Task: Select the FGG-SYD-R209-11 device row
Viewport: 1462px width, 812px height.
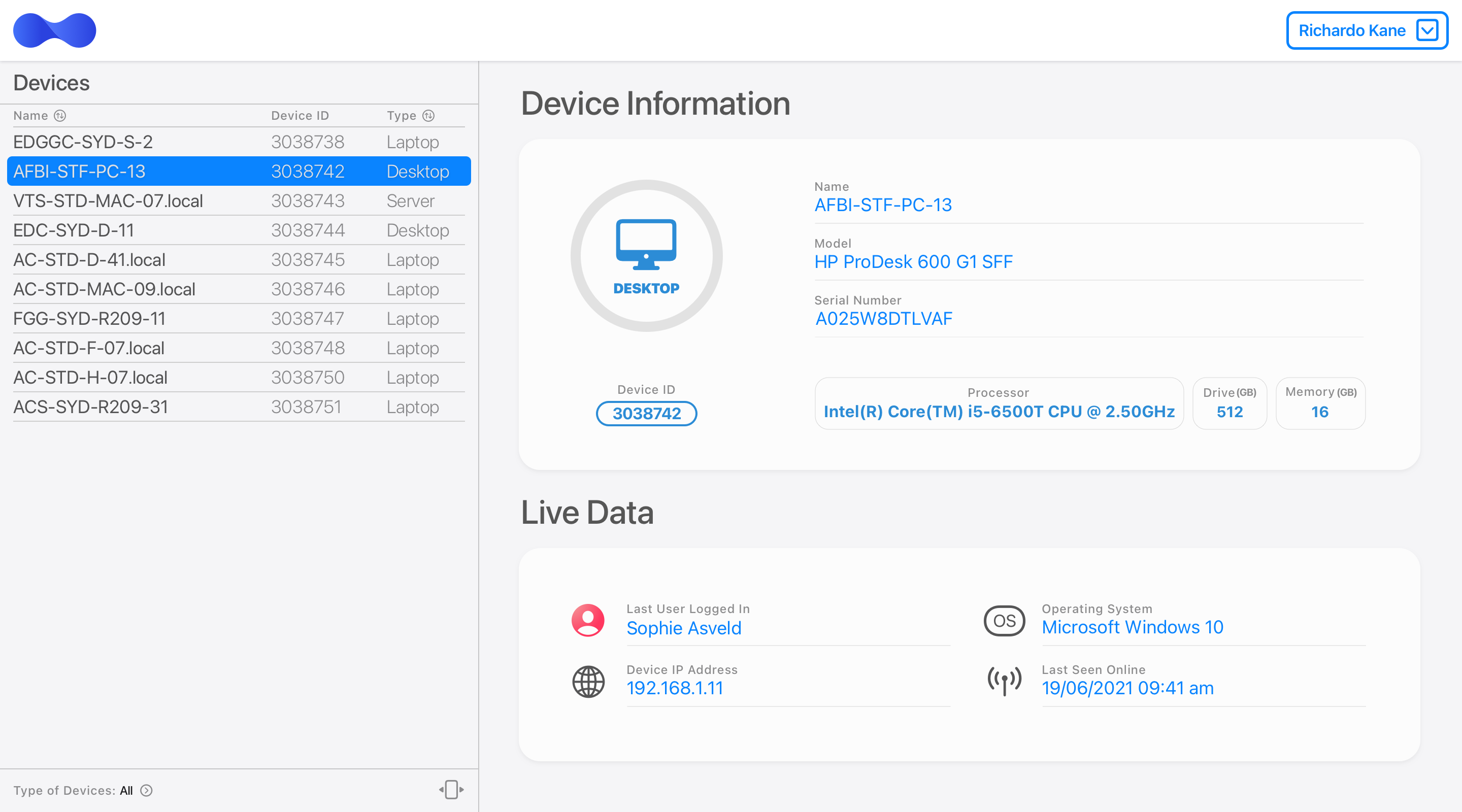Action: click(x=239, y=319)
